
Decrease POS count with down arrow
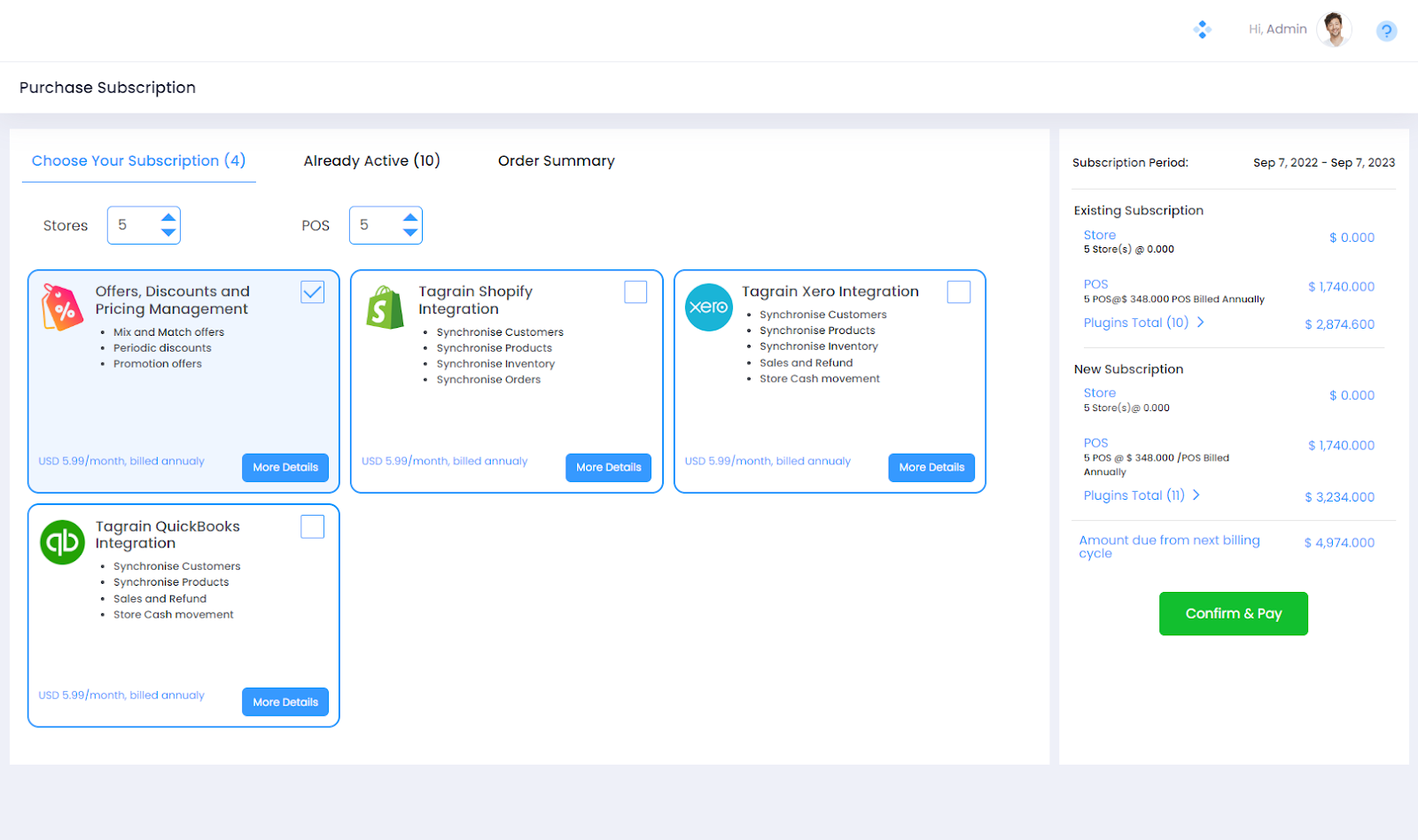(x=409, y=232)
